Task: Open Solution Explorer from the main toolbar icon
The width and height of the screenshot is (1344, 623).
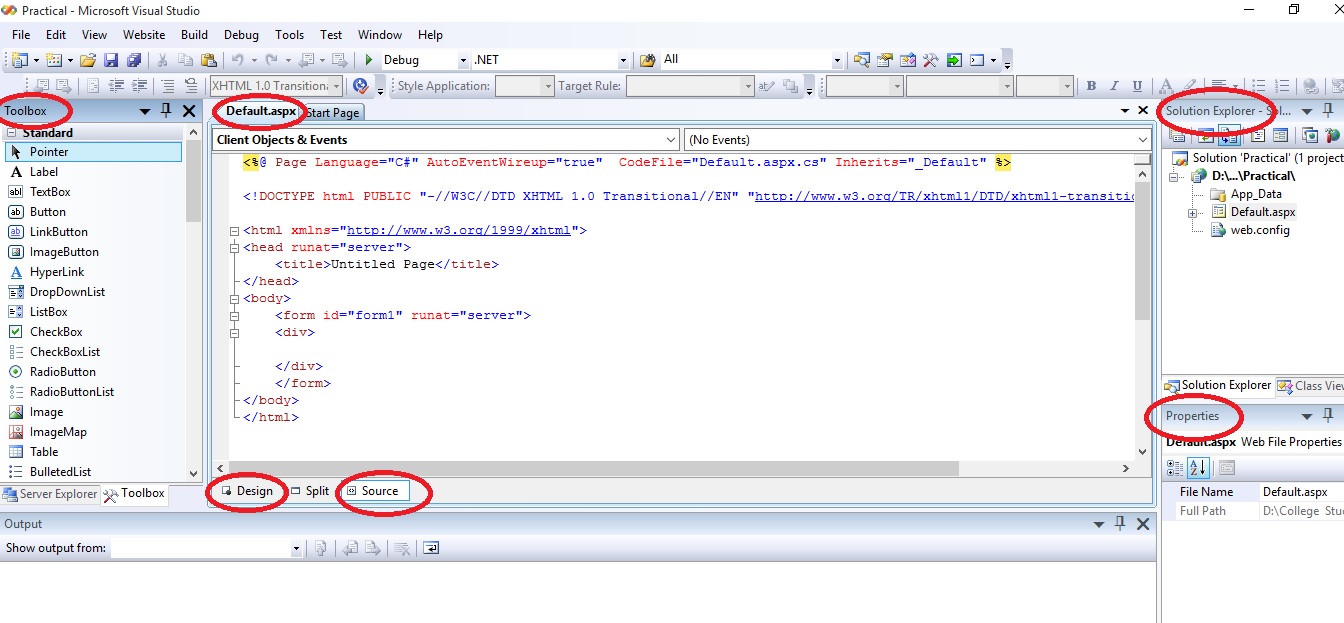Action: click(862, 60)
